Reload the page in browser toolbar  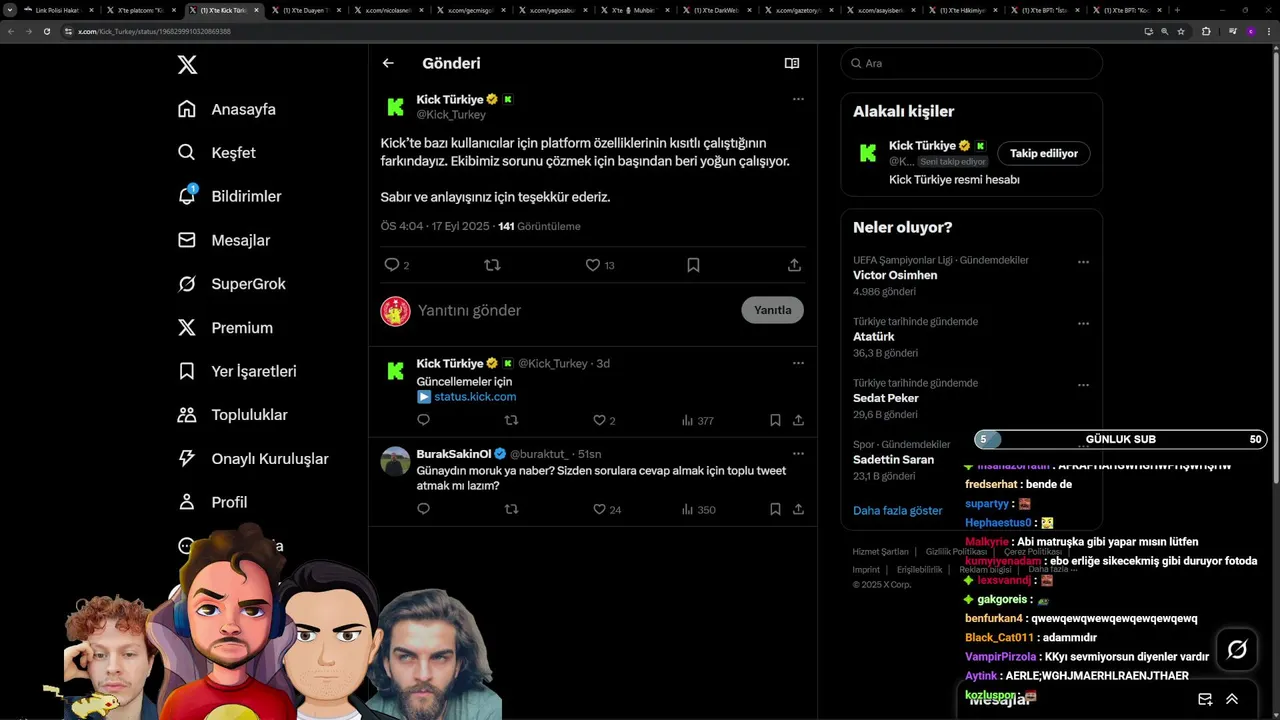pyautogui.click(x=47, y=31)
